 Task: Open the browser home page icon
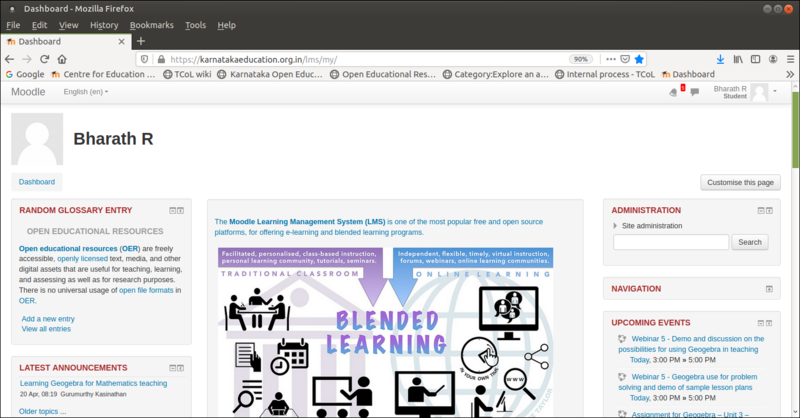click(x=62, y=59)
